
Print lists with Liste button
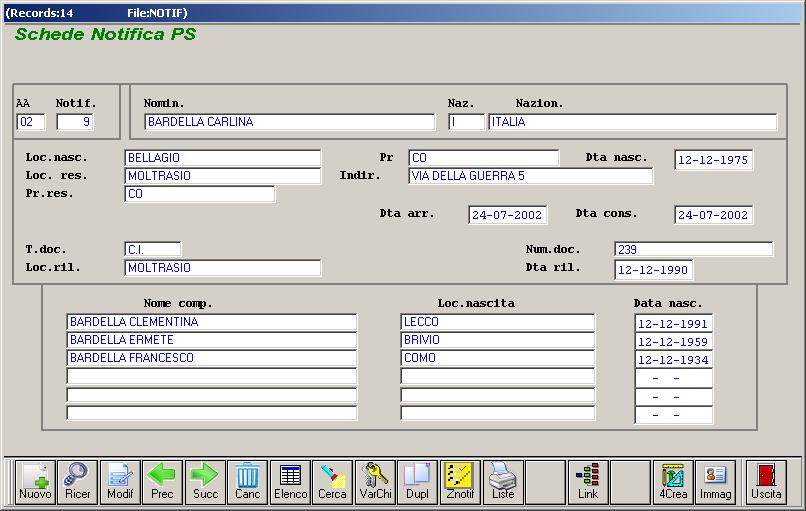(503, 482)
